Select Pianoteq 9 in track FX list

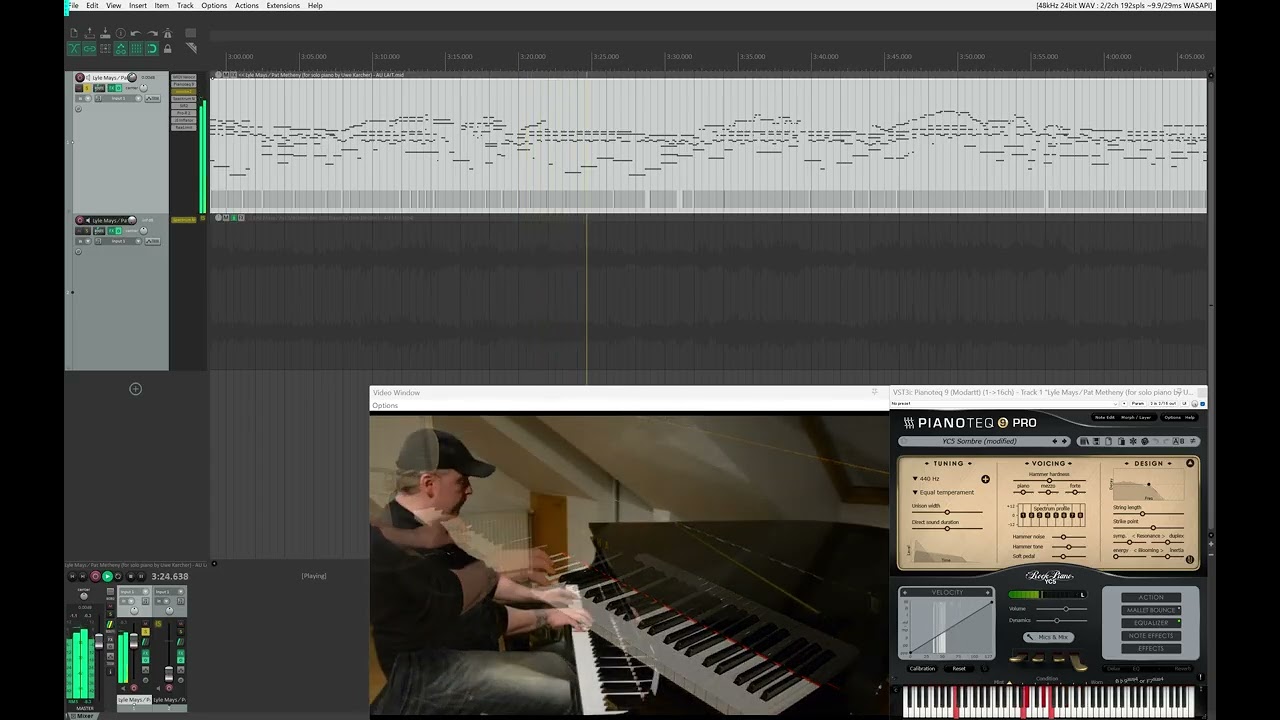pos(184,84)
